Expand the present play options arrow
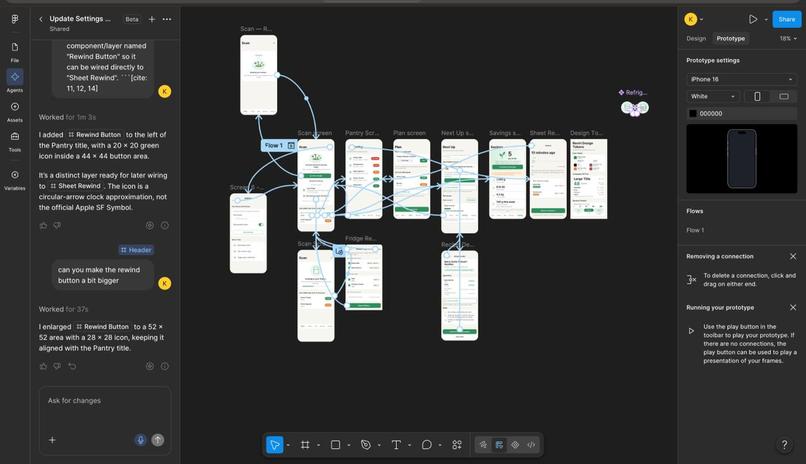Screen dimensions: 806x464 766,20
